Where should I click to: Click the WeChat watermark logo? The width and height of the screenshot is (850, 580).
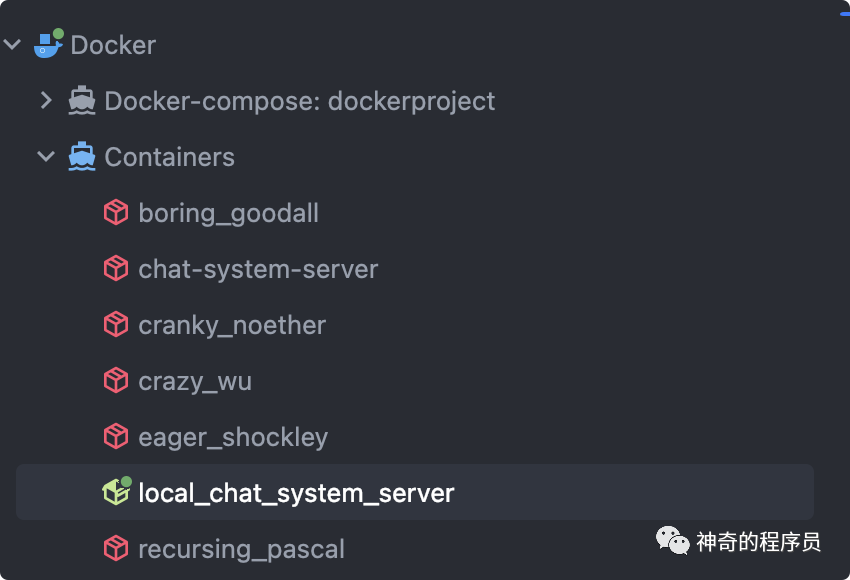coord(672,540)
